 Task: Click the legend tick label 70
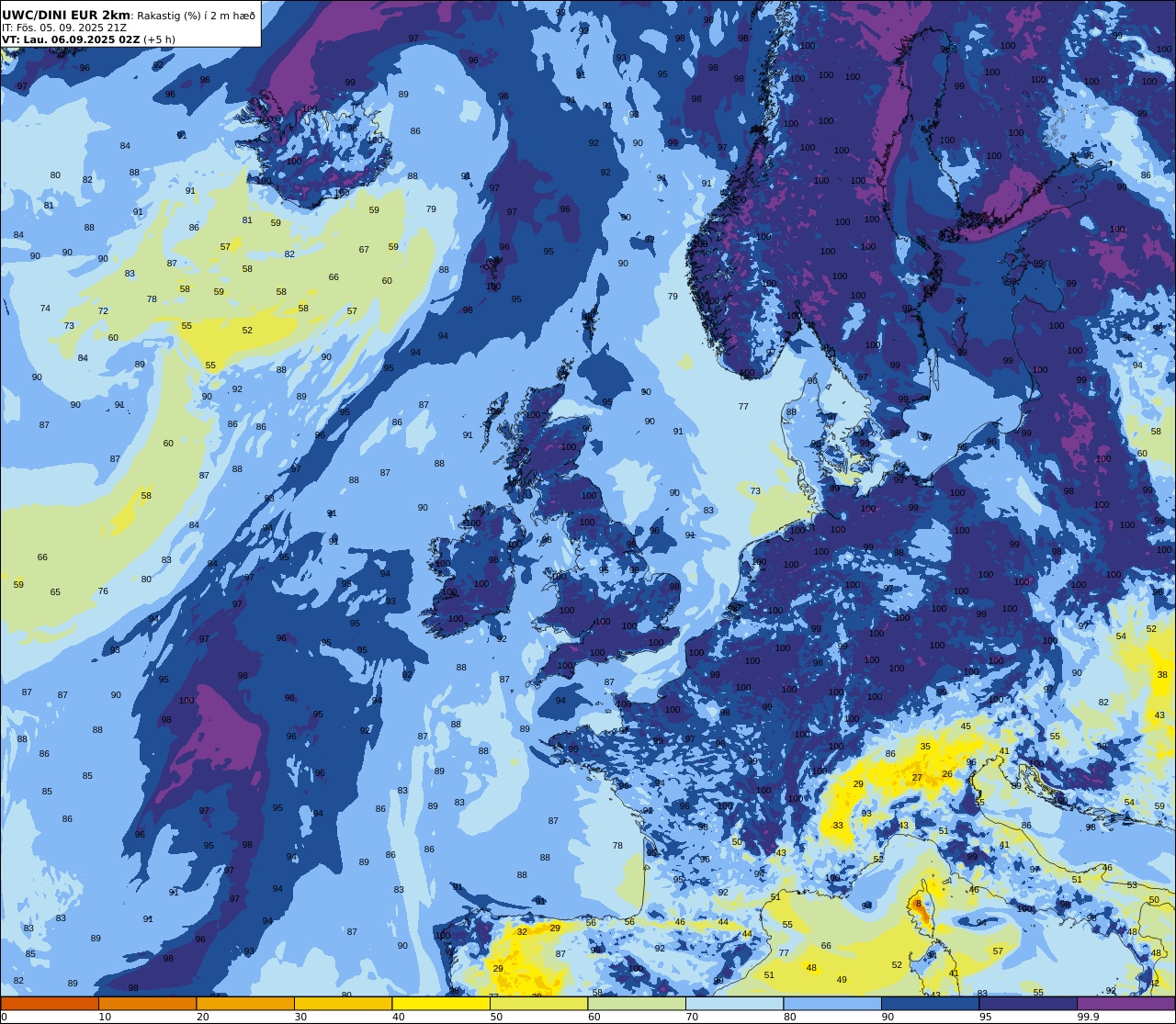point(692,1017)
